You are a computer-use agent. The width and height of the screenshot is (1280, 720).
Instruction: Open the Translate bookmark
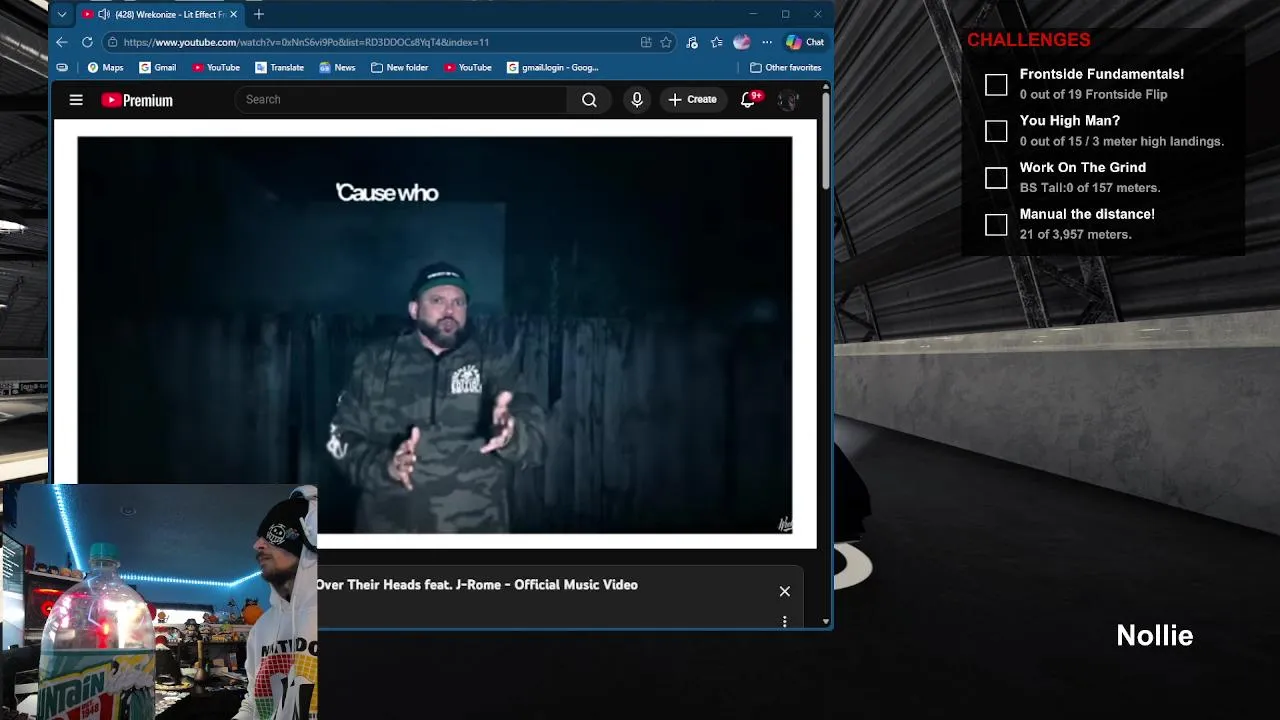click(279, 67)
